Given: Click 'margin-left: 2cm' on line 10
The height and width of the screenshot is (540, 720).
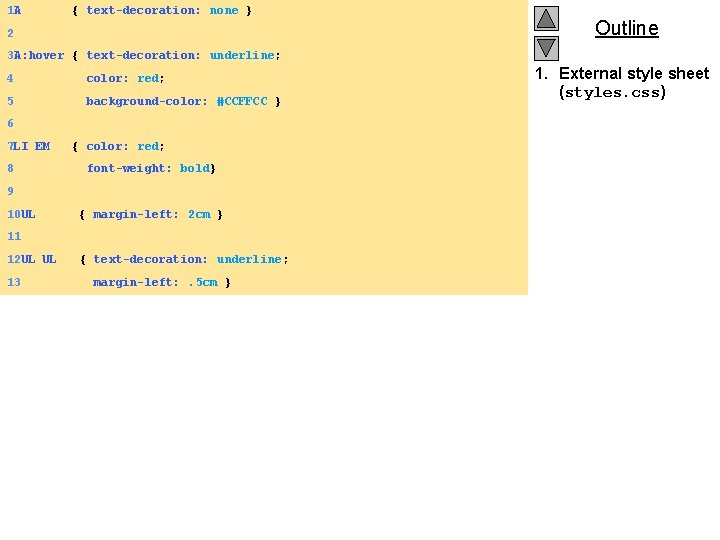Looking at the screenshot, I should pyautogui.click(x=152, y=214).
